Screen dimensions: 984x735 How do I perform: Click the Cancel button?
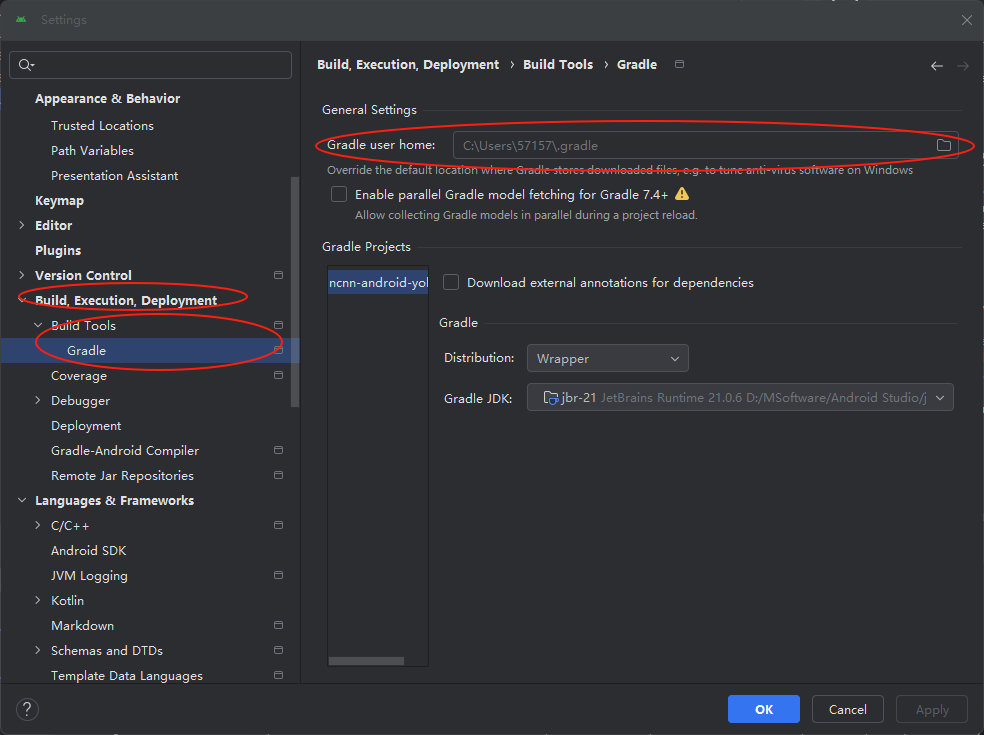[848, 709]
